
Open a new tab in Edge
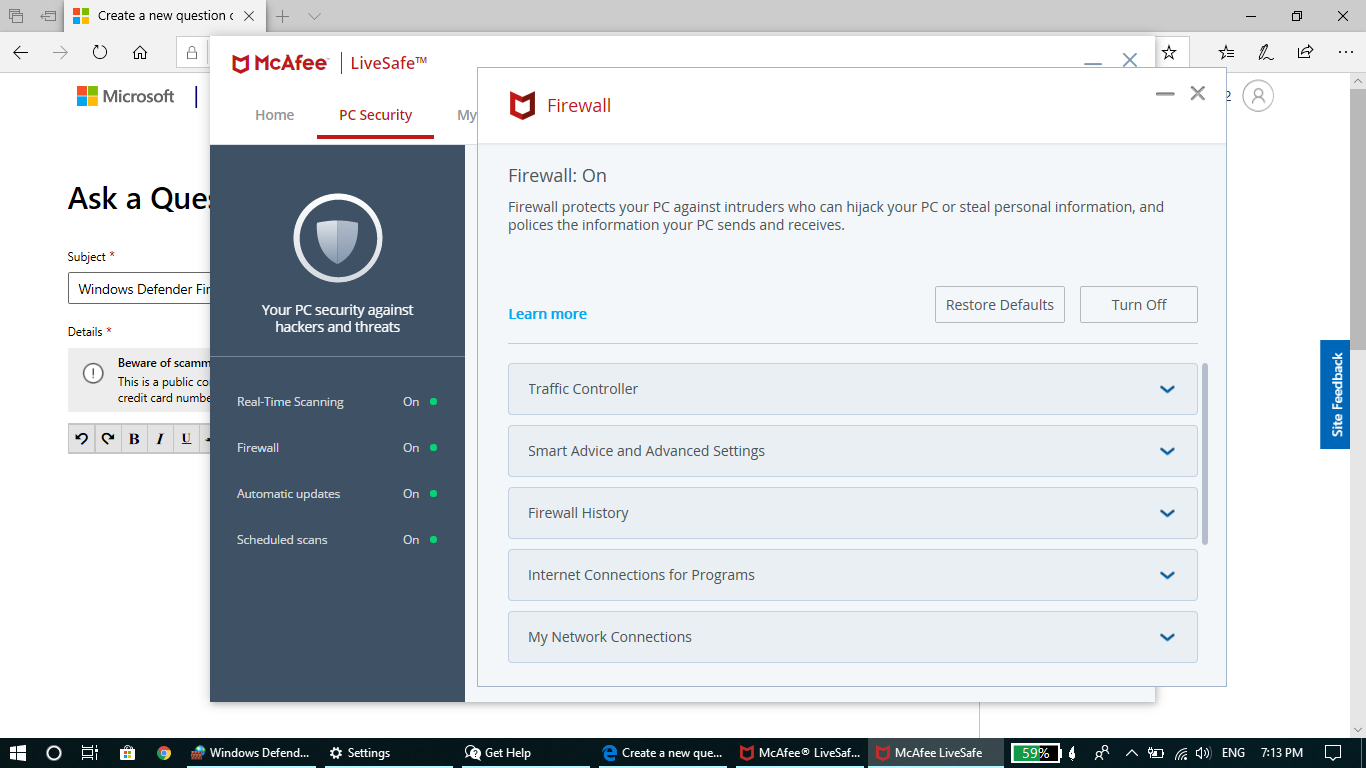click(x=283, y=16)
